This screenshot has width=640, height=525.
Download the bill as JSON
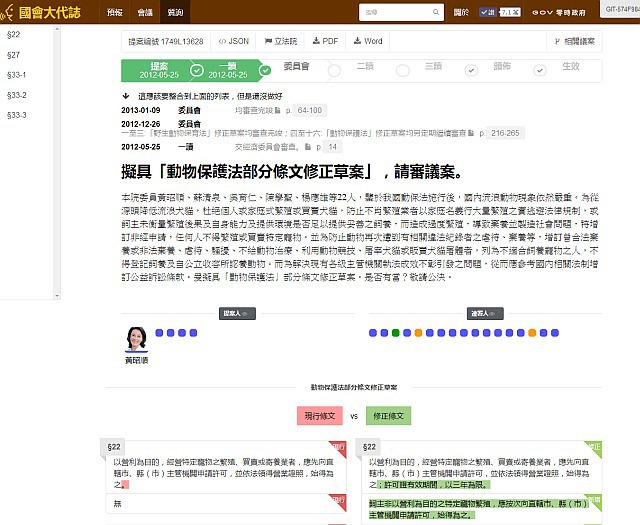click(x=233, y=41)
